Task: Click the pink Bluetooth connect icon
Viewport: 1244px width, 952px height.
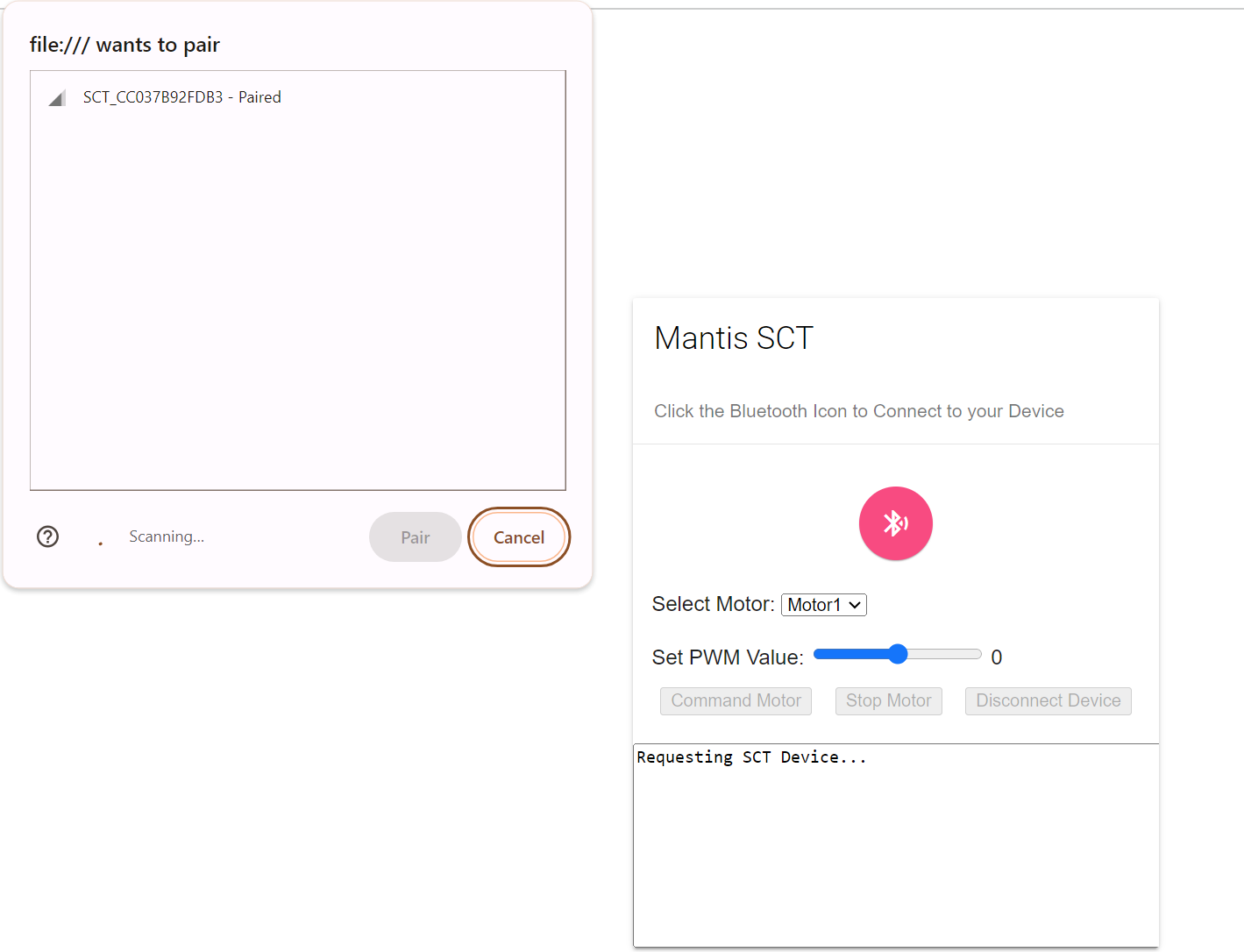Action: [895, 523]
